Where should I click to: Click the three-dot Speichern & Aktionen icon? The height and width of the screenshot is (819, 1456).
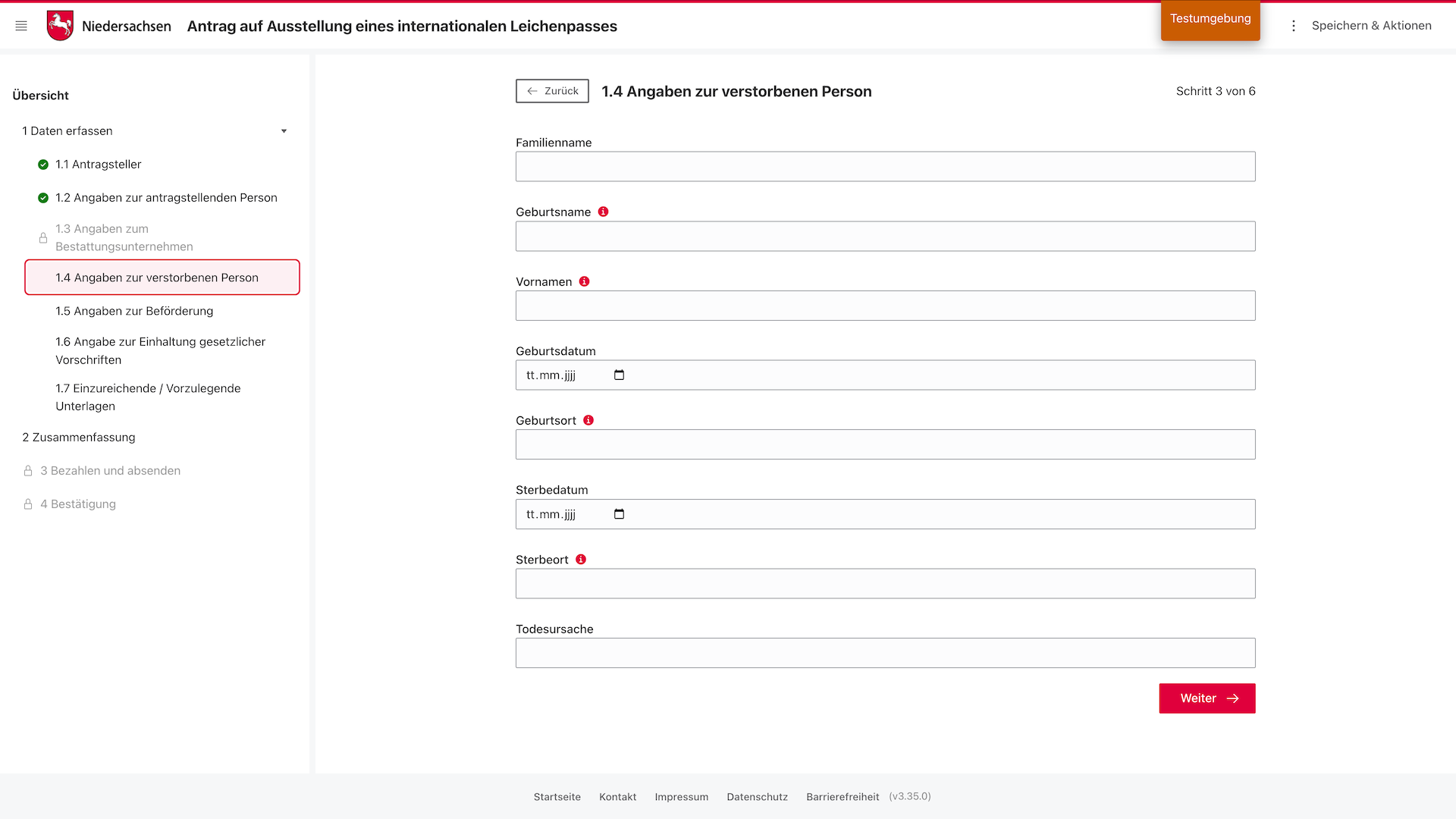click(x=1294, y=26)
